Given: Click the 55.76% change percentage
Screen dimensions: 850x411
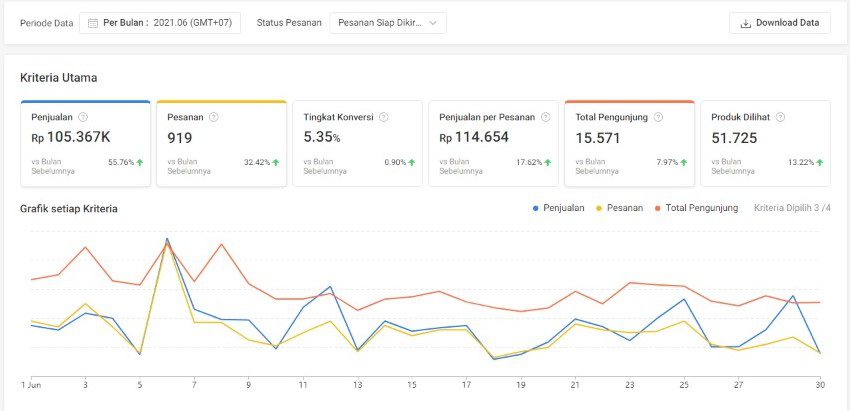Looking at the screenshot, I should coord(121,162).
